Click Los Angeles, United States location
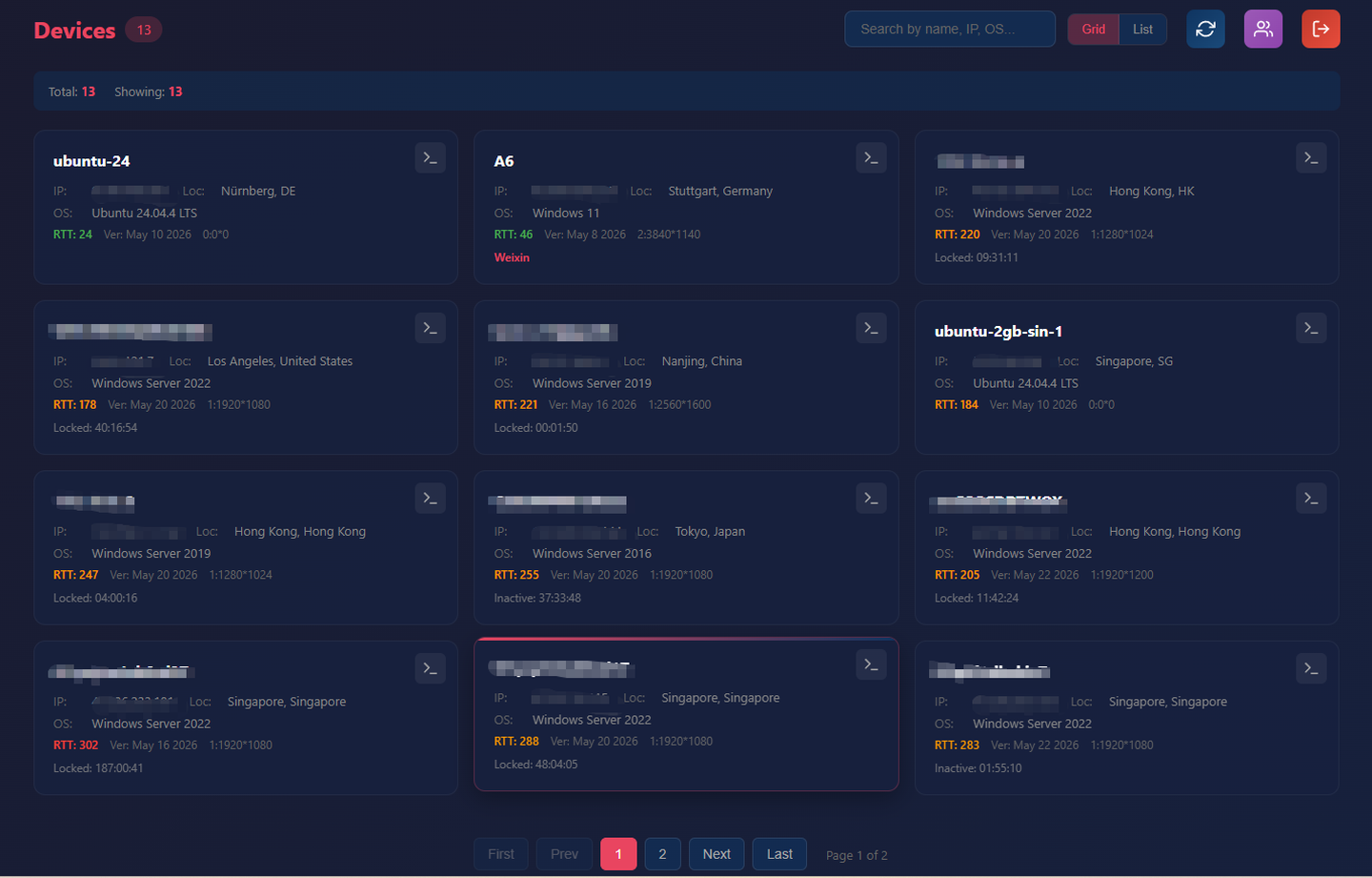The height and width of the screenshot is (878, 1372). click(x=280, y=361)
